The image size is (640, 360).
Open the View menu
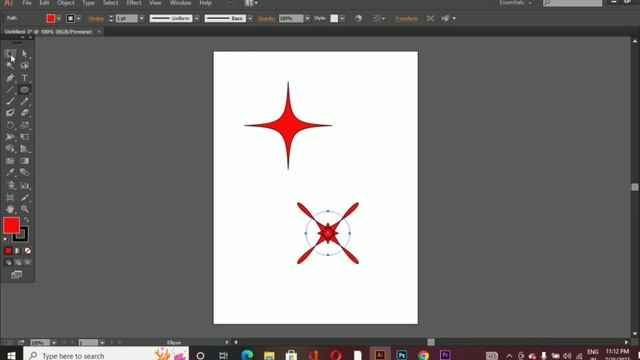pyautogui.click(x=155, y=3)
